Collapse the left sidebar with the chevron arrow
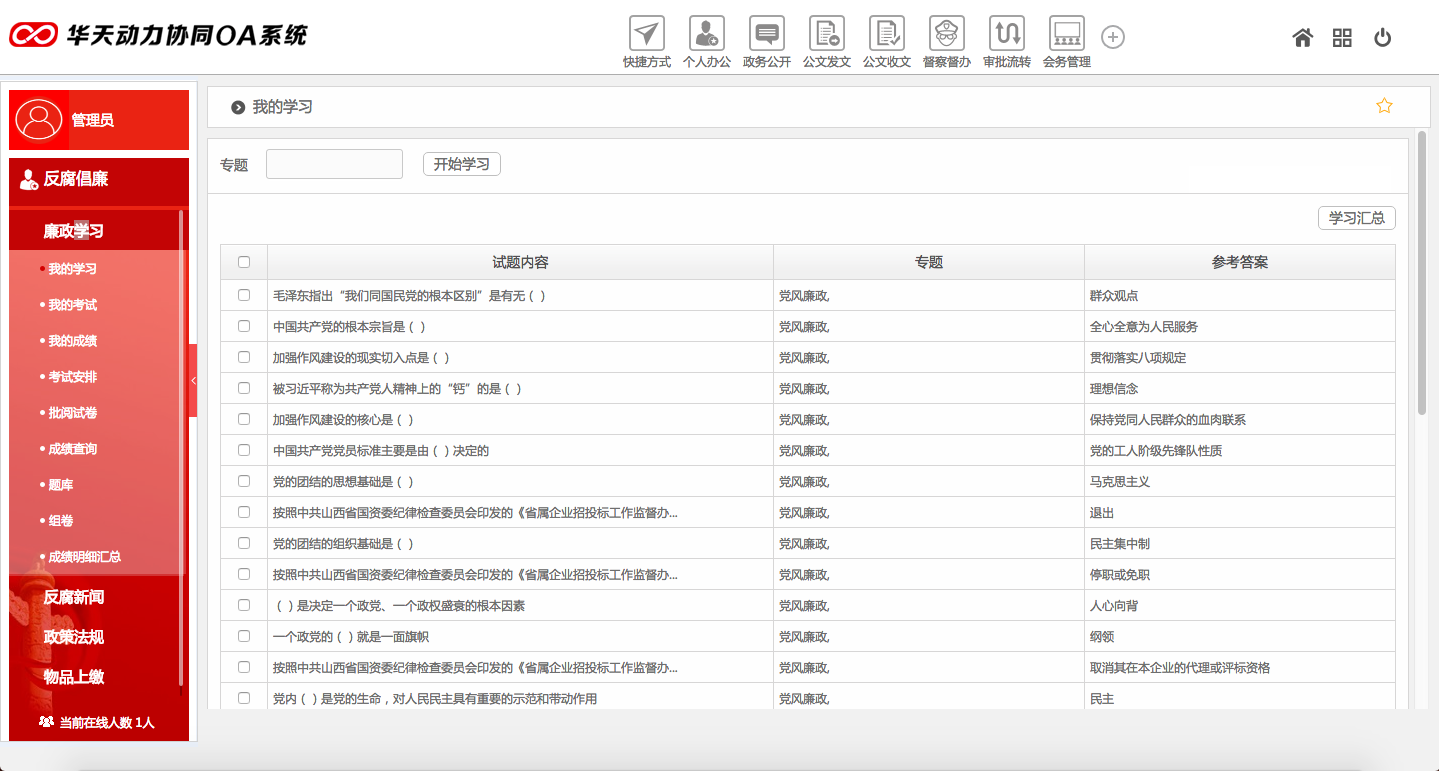 click(x=194, y=380)
